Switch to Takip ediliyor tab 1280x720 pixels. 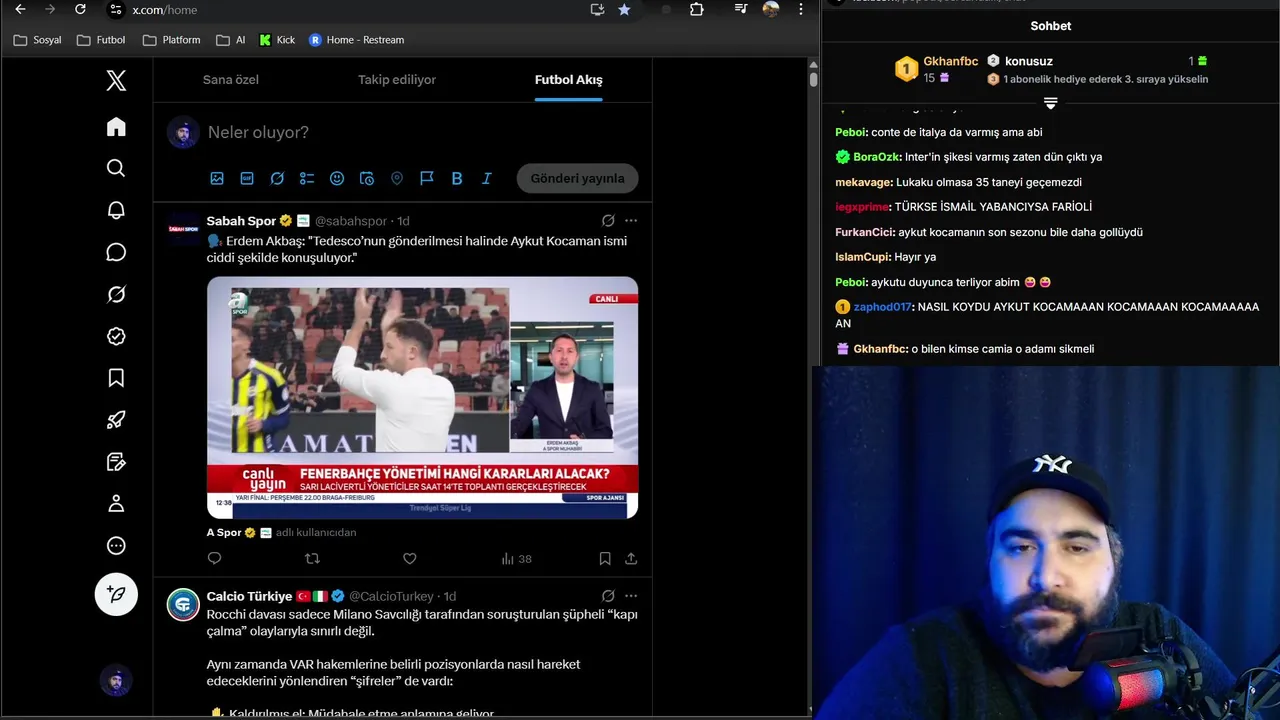coord(397,80)
